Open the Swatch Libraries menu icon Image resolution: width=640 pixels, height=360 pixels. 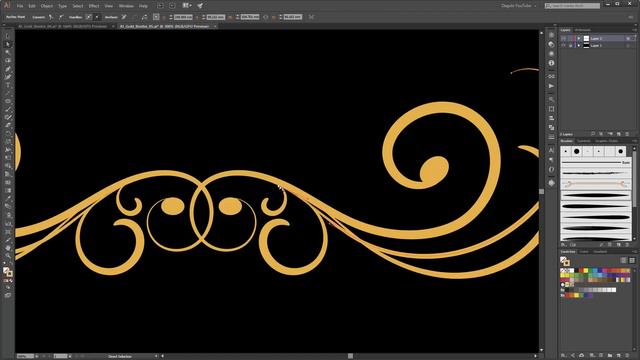(x=563, y=356)
